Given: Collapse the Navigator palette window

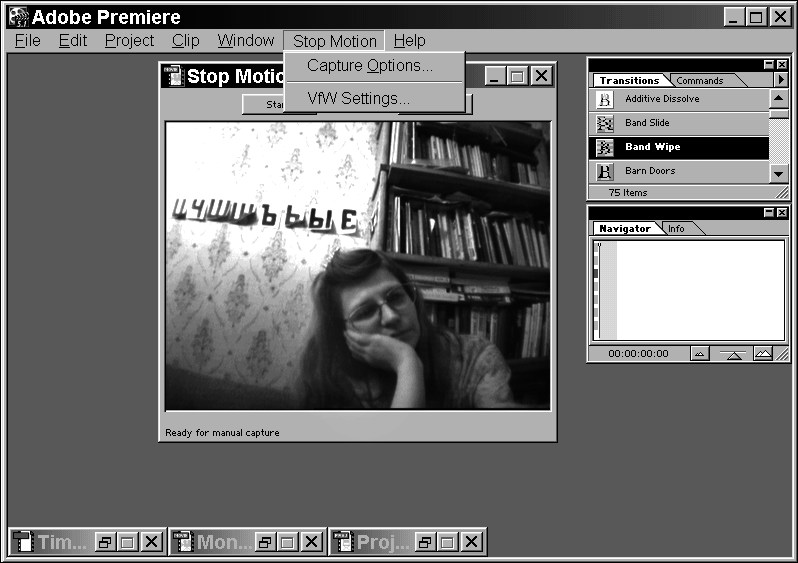Looking at the screenshot, I should tap(768, 212).
